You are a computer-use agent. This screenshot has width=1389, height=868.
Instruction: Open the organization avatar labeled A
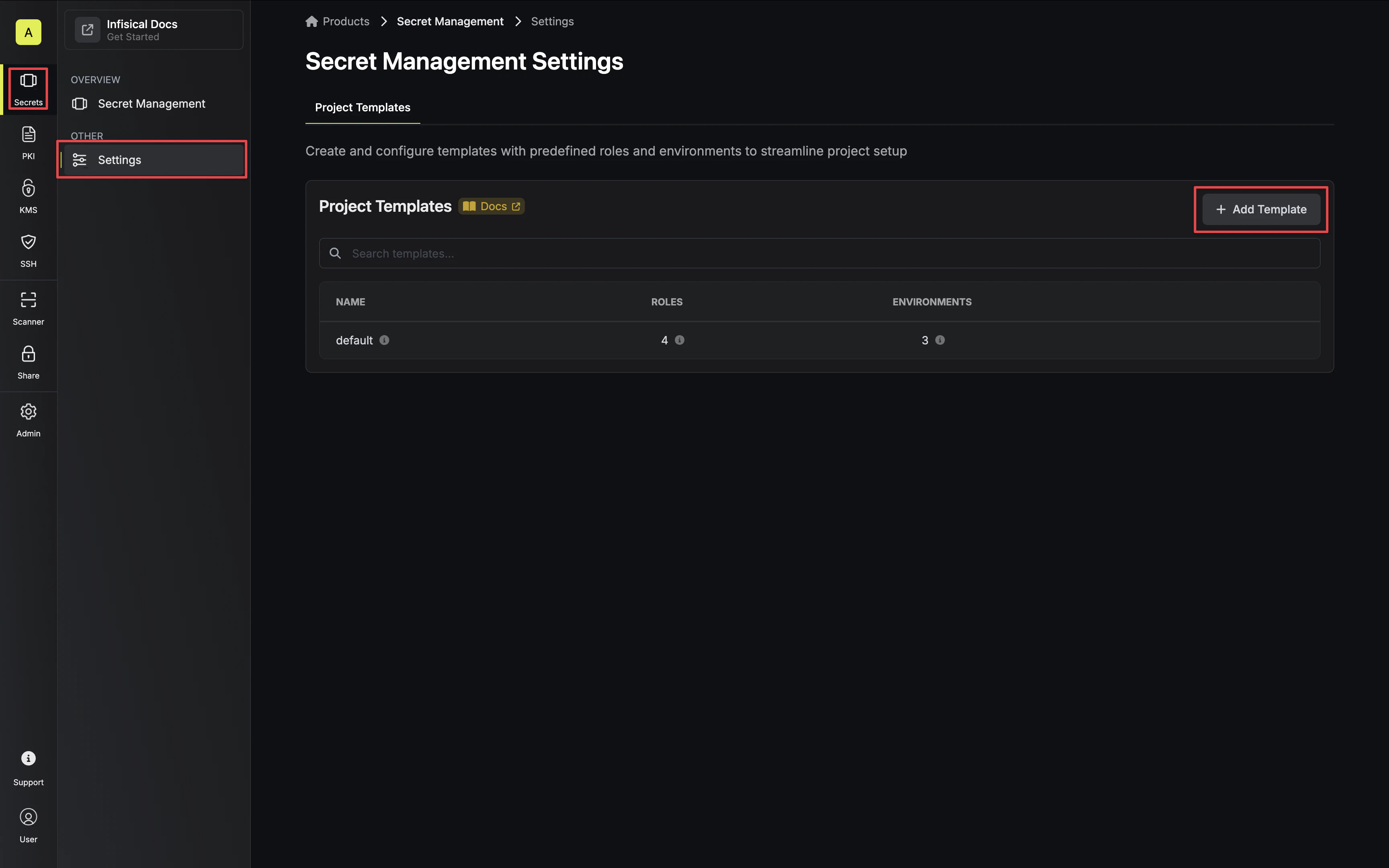click(x=28, y=32)
